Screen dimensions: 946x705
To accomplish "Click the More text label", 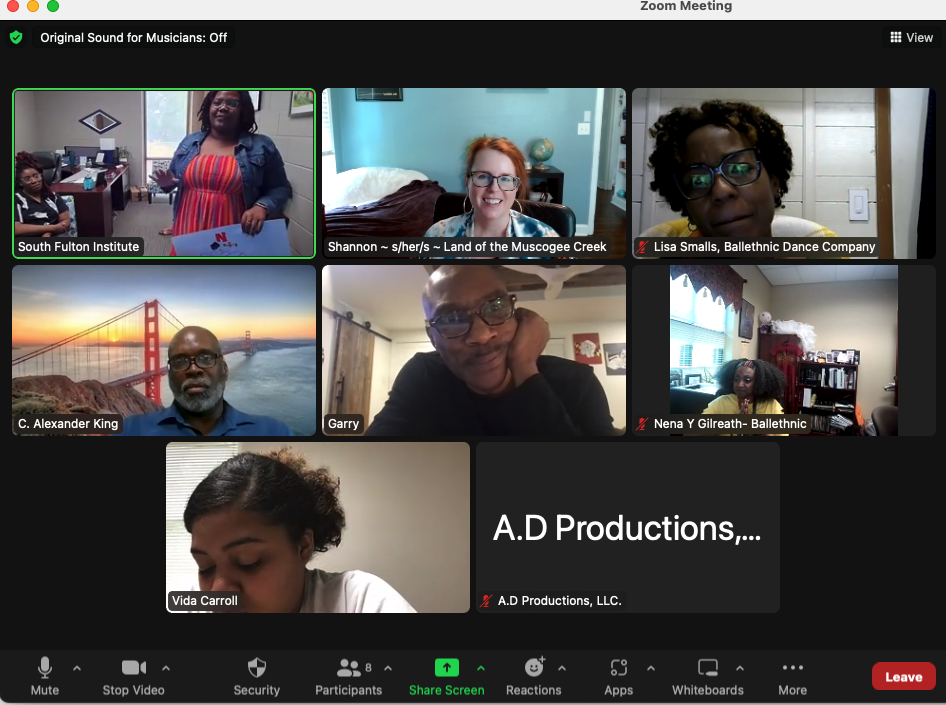I will 793,690.
